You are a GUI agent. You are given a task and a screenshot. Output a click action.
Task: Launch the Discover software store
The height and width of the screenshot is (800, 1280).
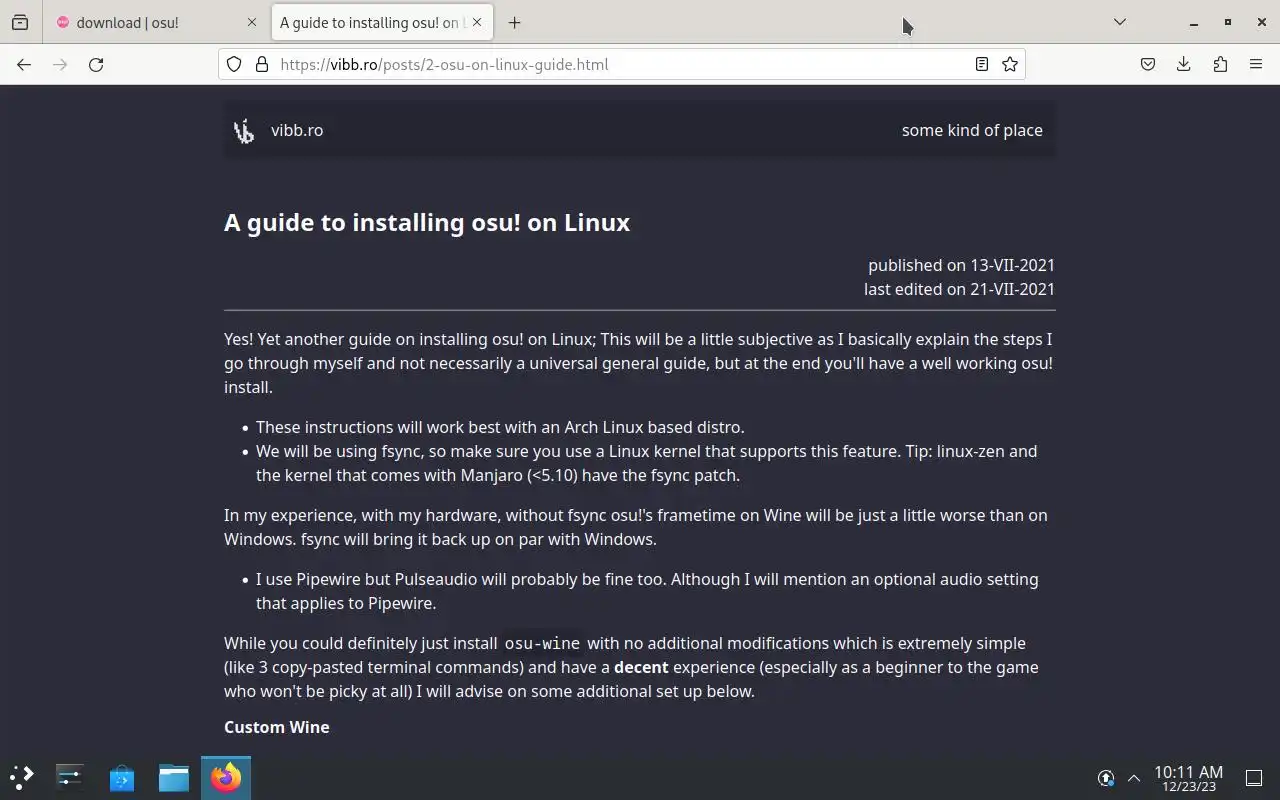click(x=122, y=777)
